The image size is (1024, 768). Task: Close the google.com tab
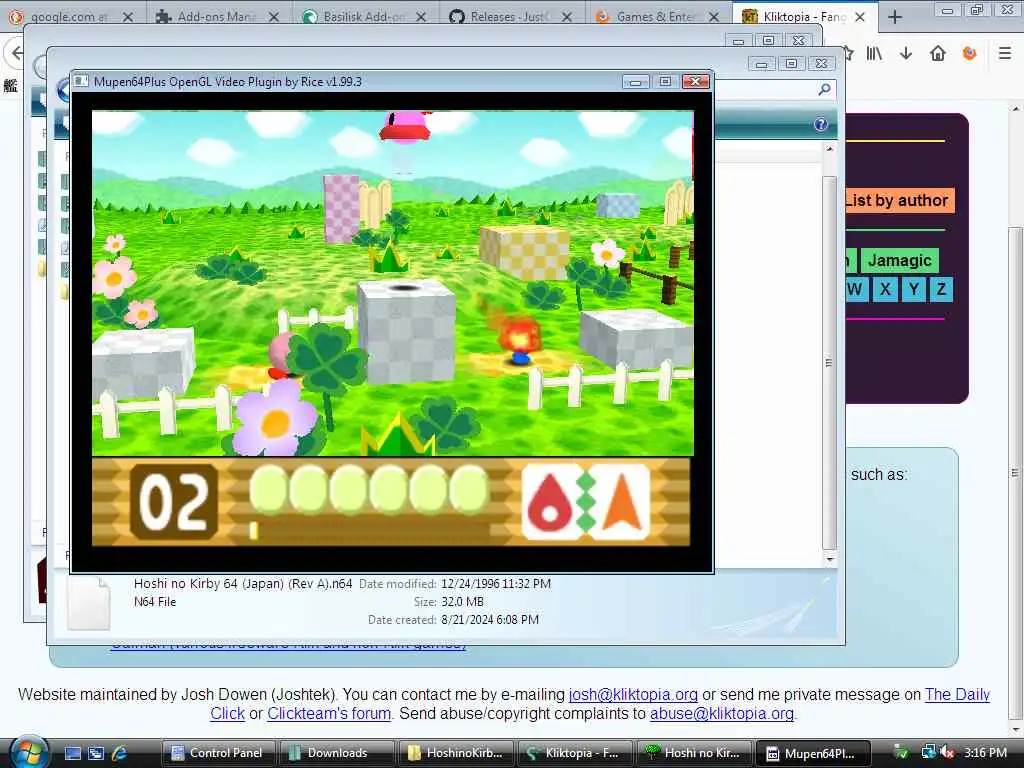click(127, 17)
